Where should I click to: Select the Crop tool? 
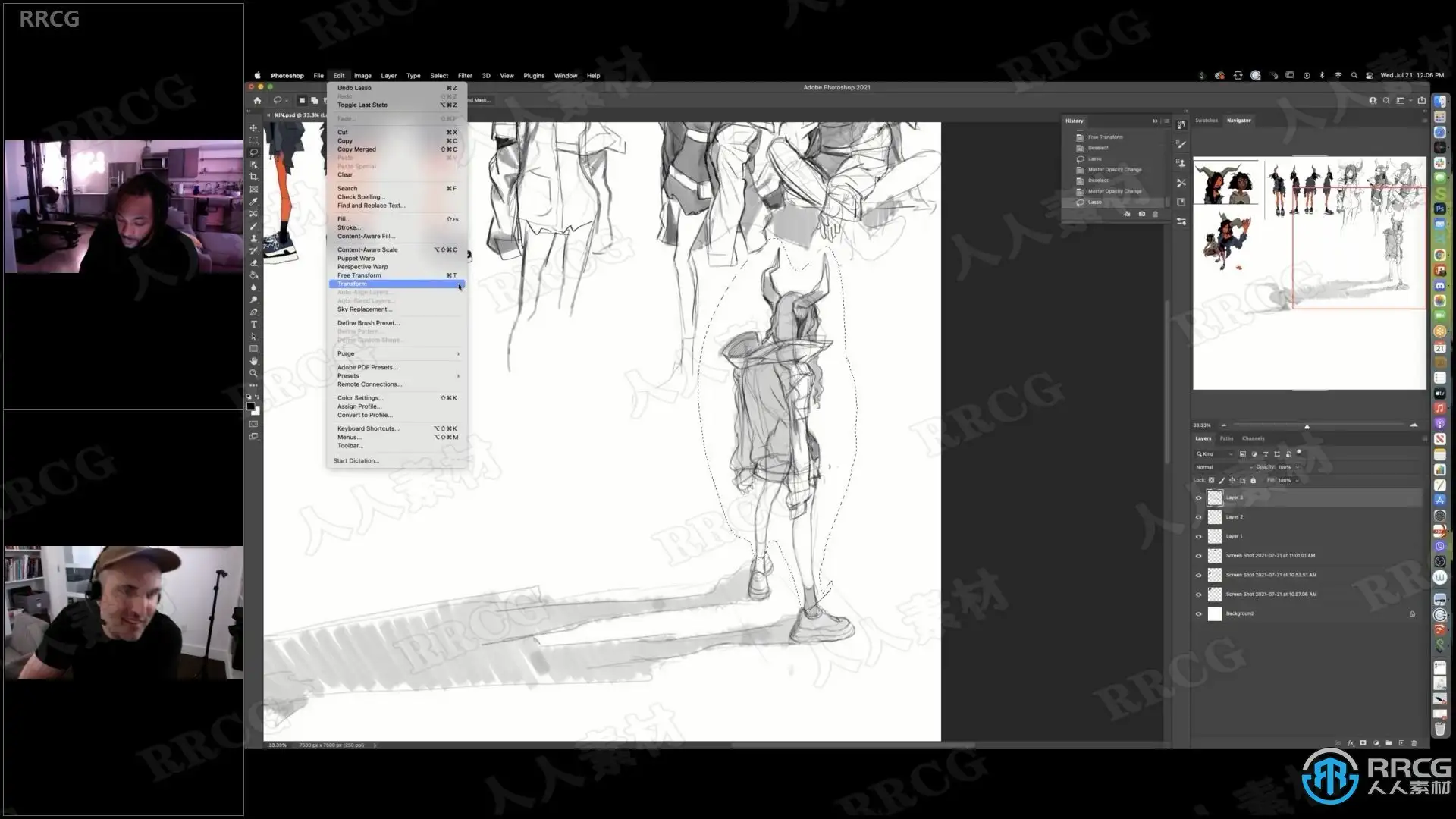tap(253, 177)
